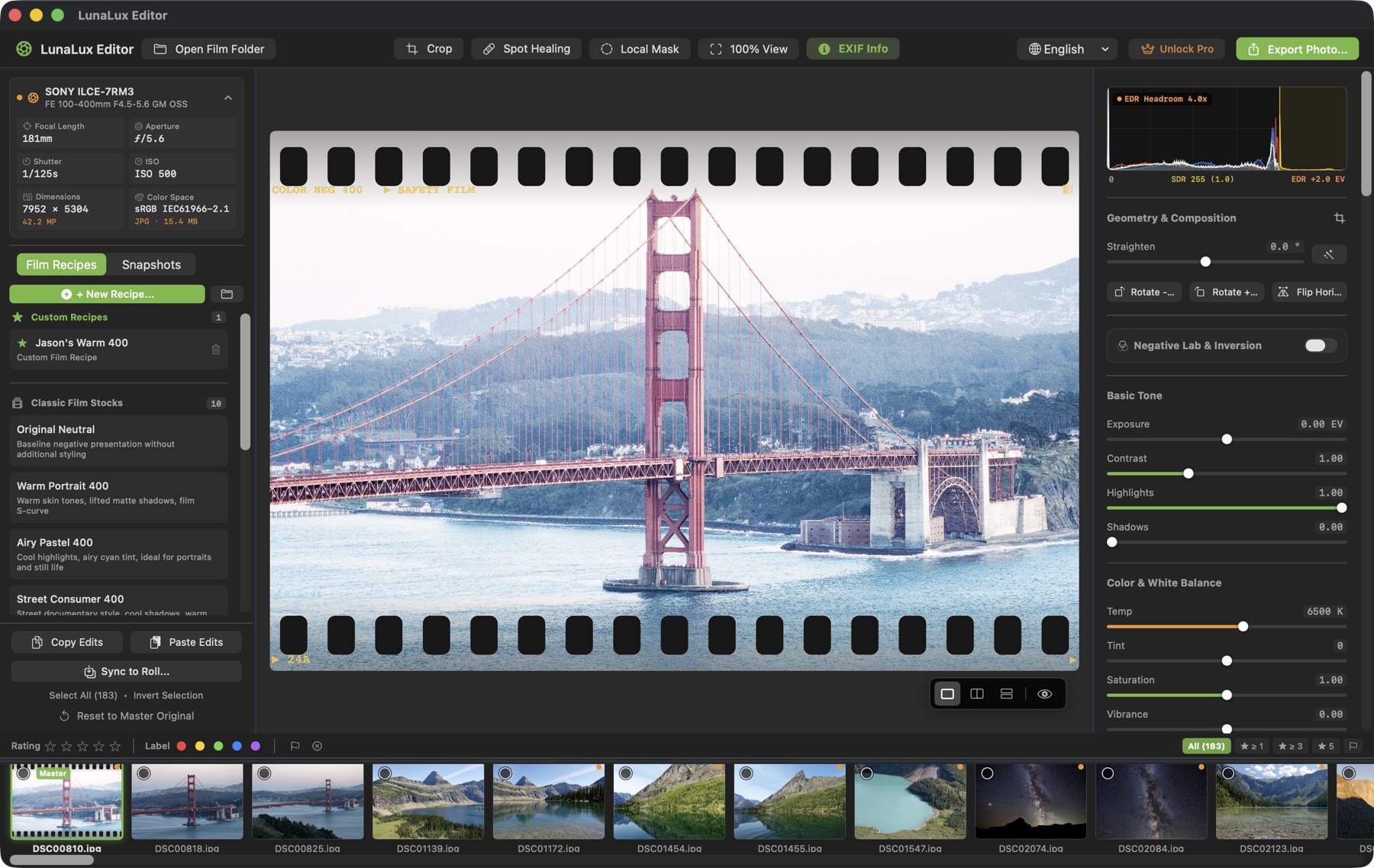Open the English language dropdown

coord(1067,49)
